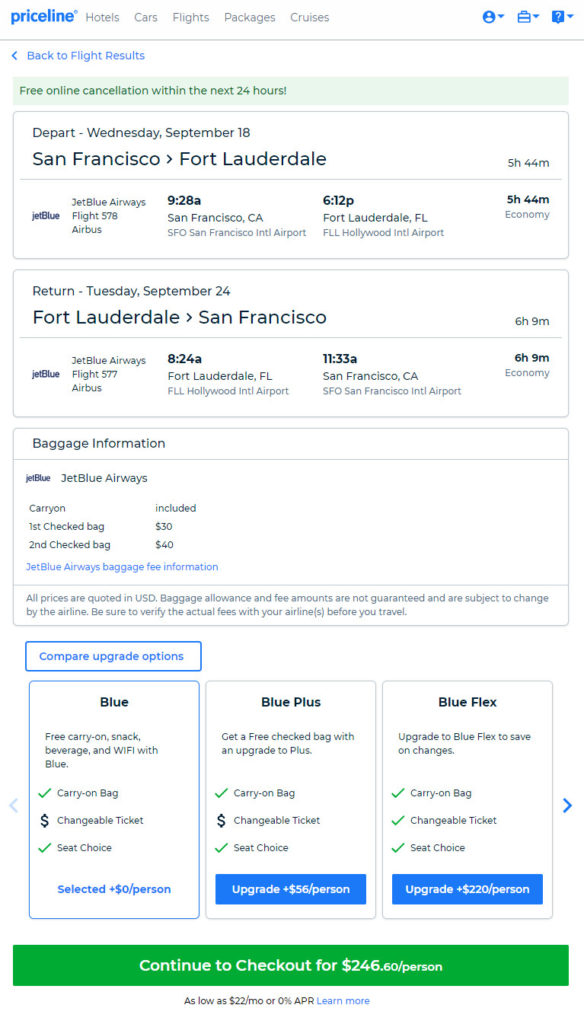Click the Priceline logo
584x1024 pixels.
pyautogui.click(x=44, y=17)
